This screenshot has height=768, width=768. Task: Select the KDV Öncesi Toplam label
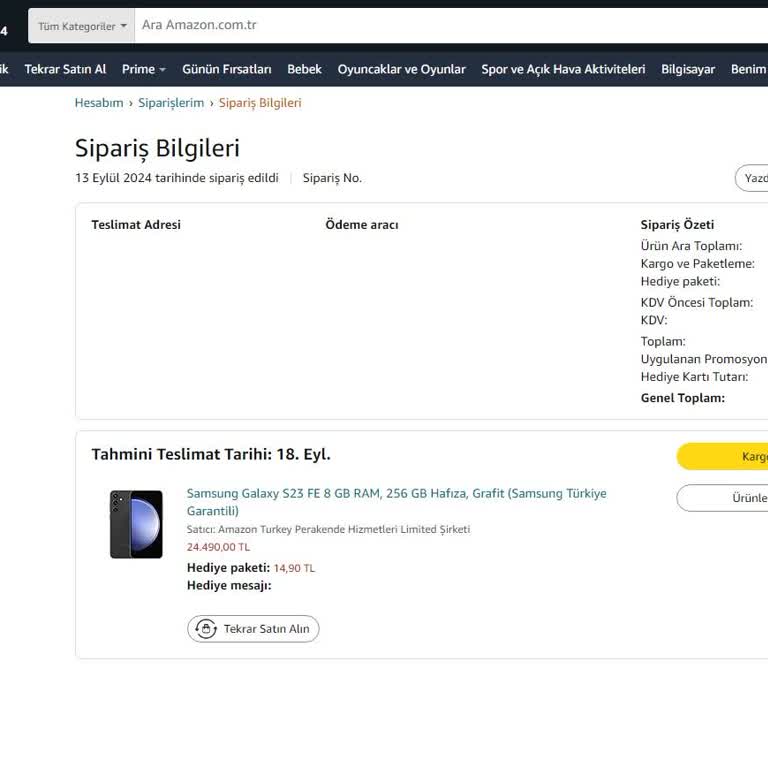(697, 303)
